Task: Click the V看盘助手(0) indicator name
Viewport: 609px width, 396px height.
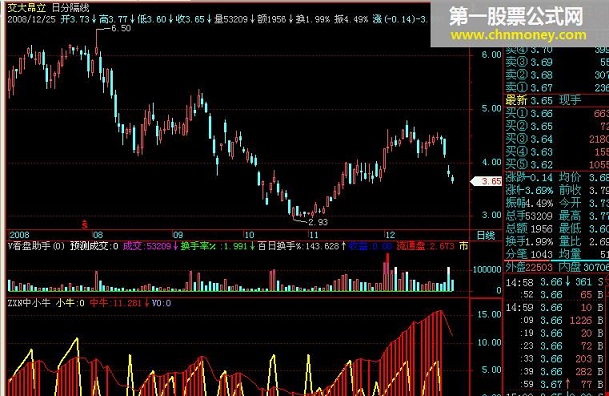Action: pos(36,246)
